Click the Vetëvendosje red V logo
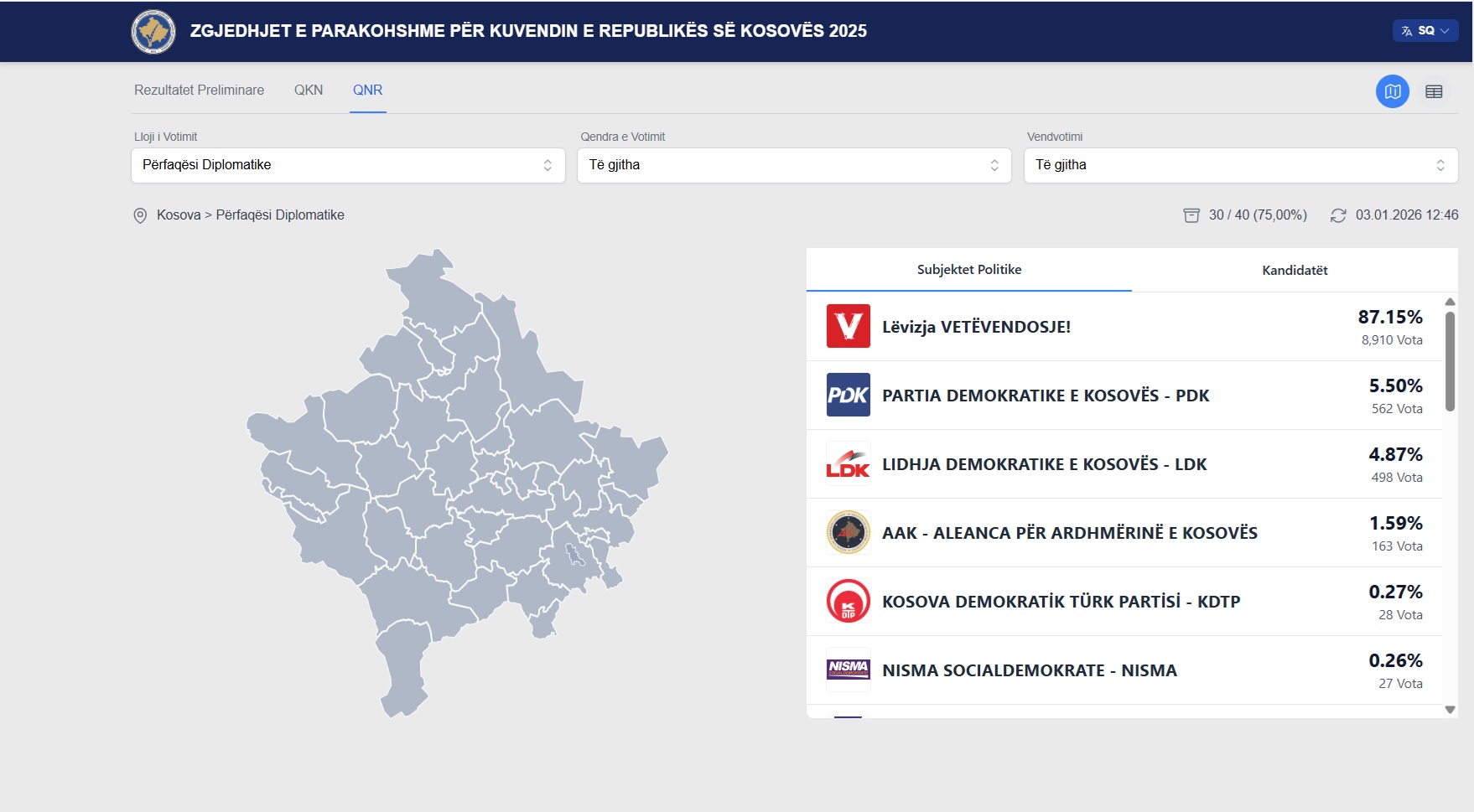1474x812 pixels. 848,326
